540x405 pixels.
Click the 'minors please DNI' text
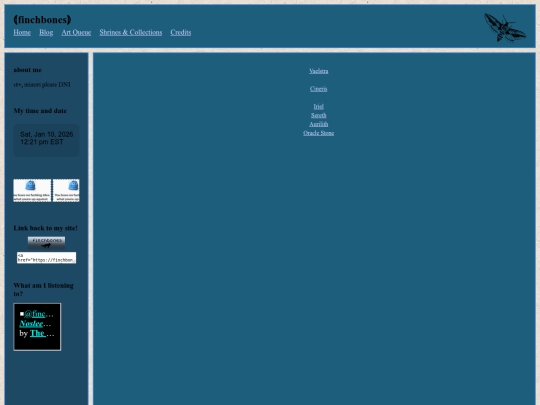[x=47, y=84]
